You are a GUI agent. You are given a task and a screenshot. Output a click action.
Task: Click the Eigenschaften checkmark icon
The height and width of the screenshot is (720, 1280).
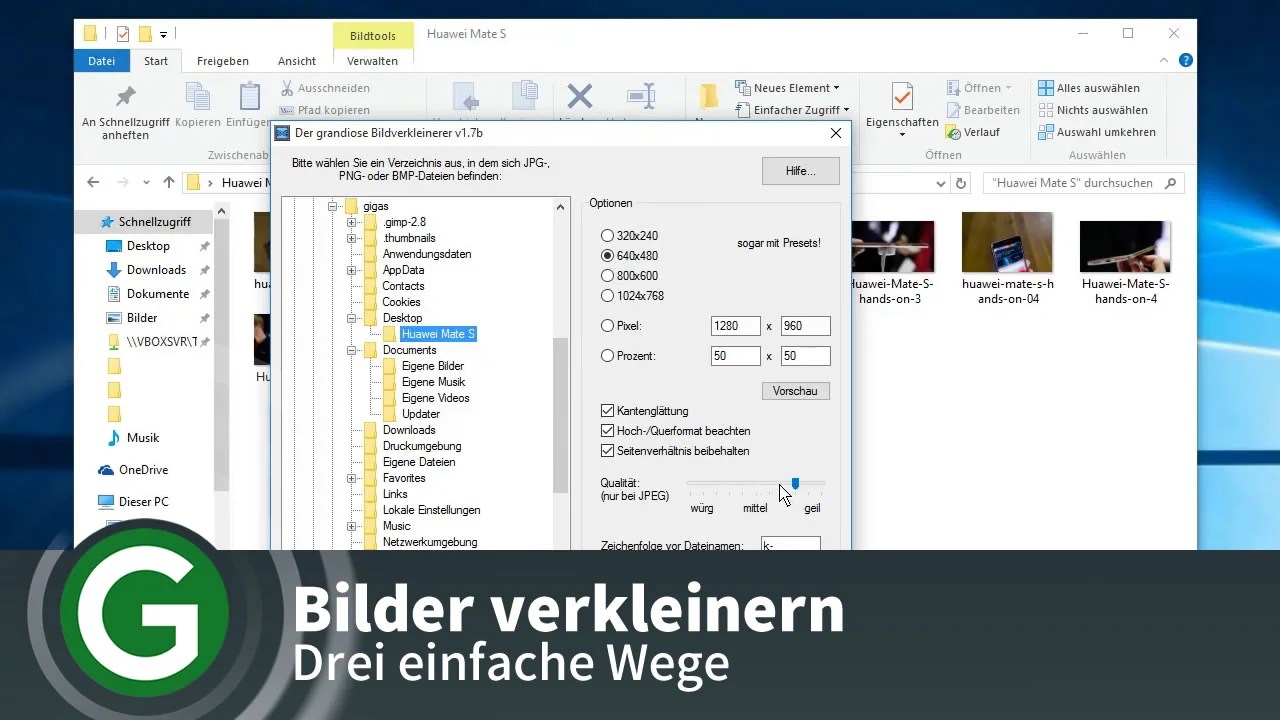click(902, 97)
